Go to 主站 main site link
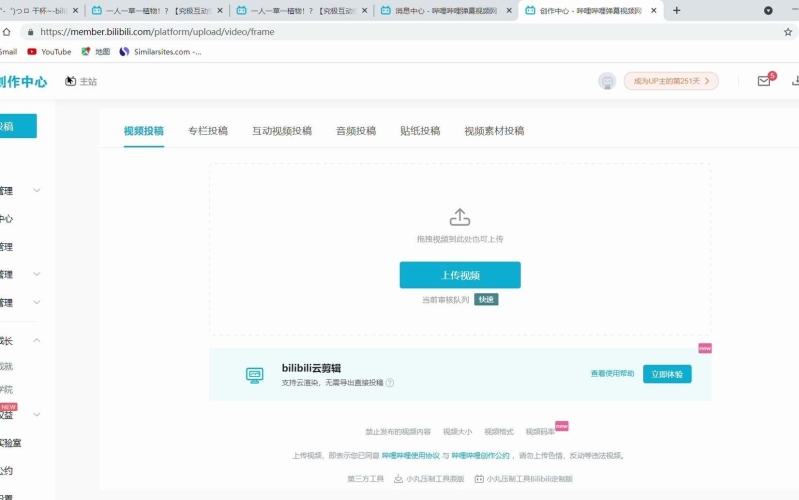Image resolution: width=799 pixels, height=500 pixels. [88, 82]
